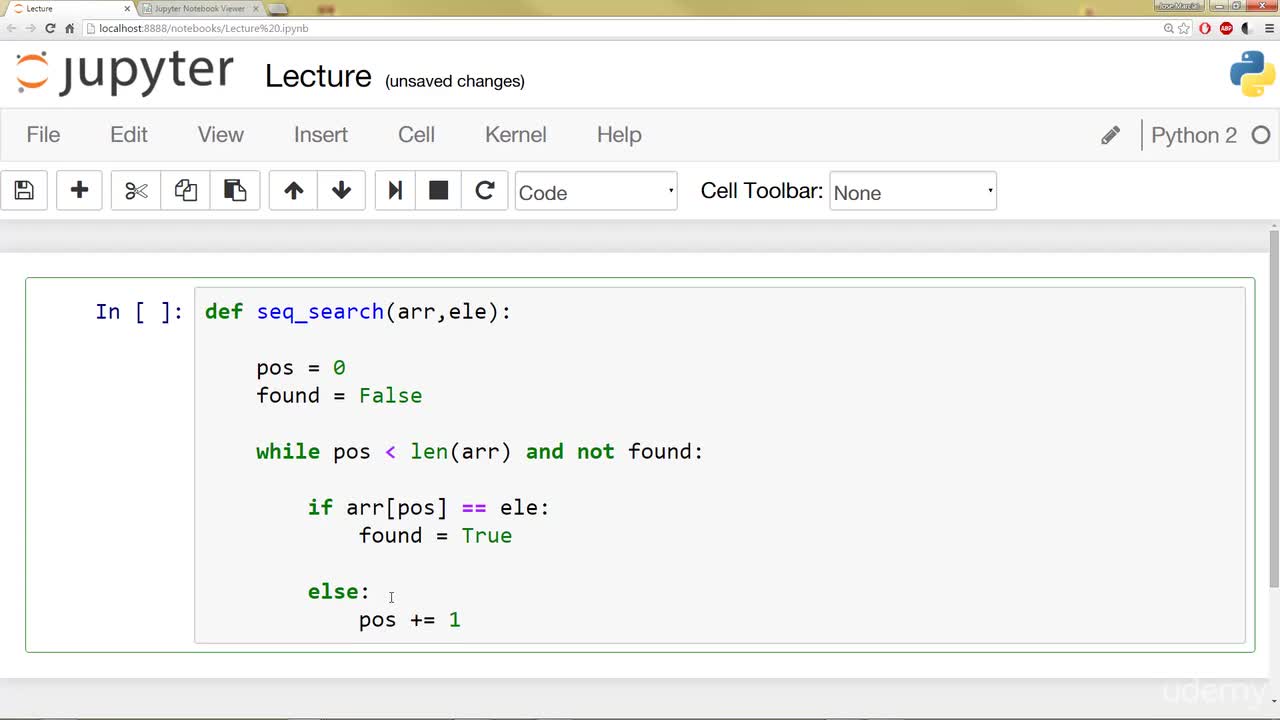Paste cells below using the clipboard icon
This screenshot has width=1280, height=720.
click(x=235, y=190)
